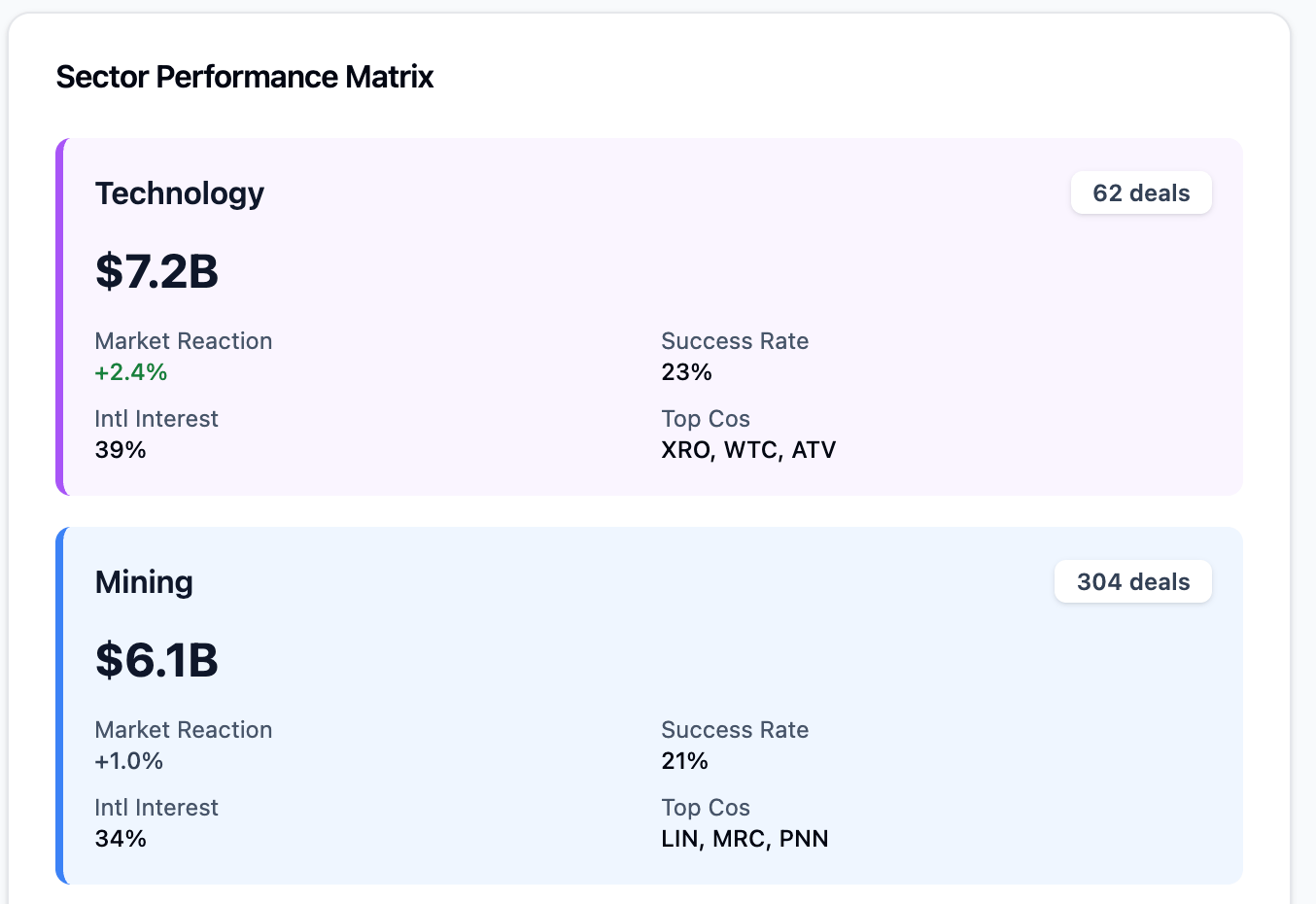Click the Sector Performance Matrix heading
Viewport: 1316px width, 904px height.
point(245,77)
